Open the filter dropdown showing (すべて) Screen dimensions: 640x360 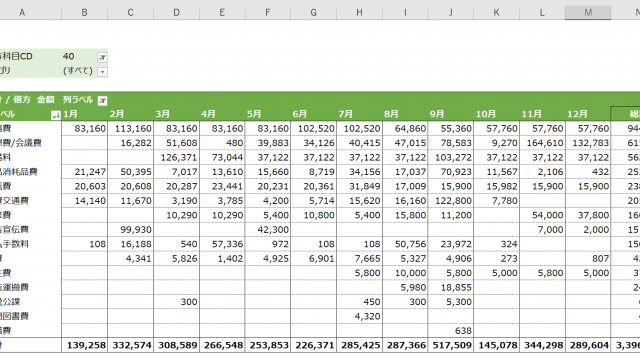[x=102, y=72]
